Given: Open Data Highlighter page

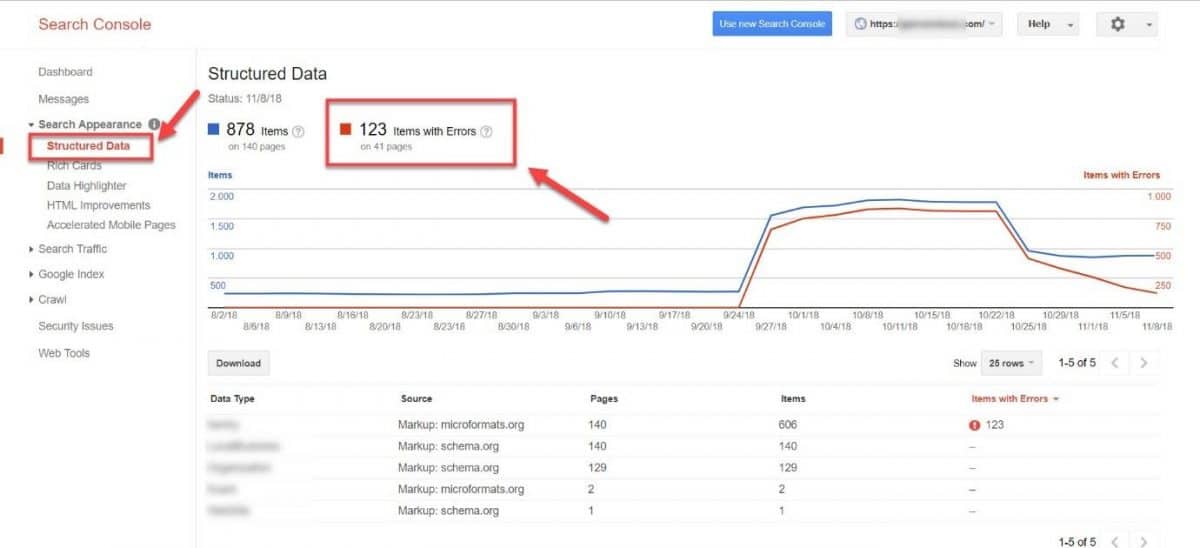Looking at the screenshot, I should [87, 186].
